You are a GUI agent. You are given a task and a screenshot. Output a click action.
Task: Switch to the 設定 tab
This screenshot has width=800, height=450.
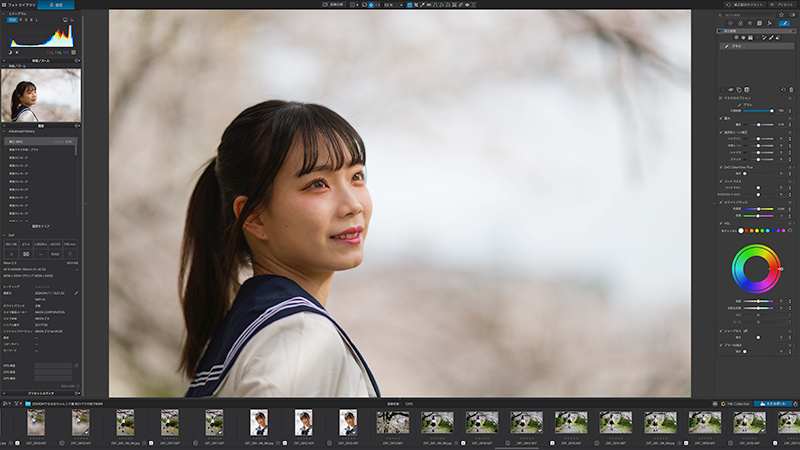56,5
